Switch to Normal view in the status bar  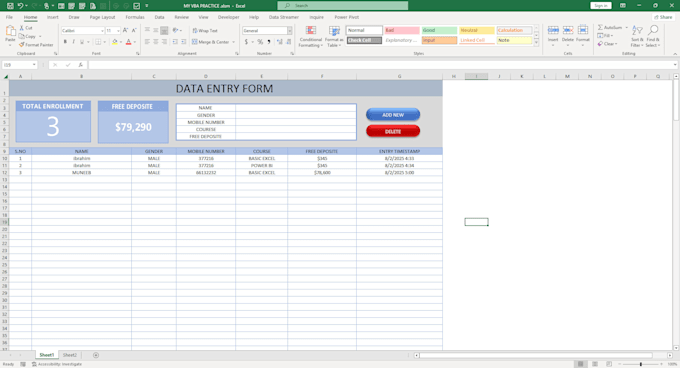[x=581, y=364]
